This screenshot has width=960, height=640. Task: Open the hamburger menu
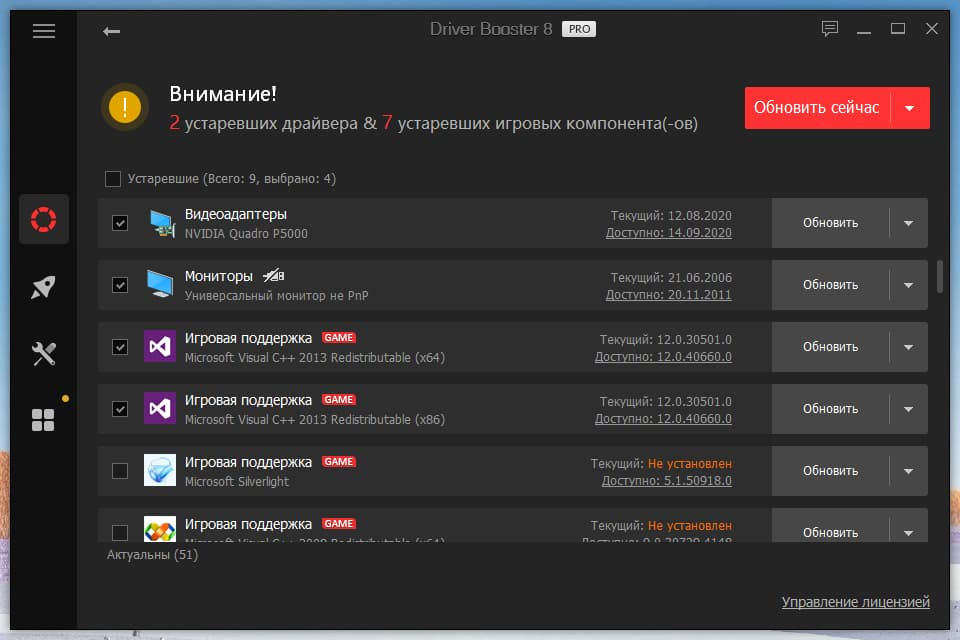(x=43, y=31)
